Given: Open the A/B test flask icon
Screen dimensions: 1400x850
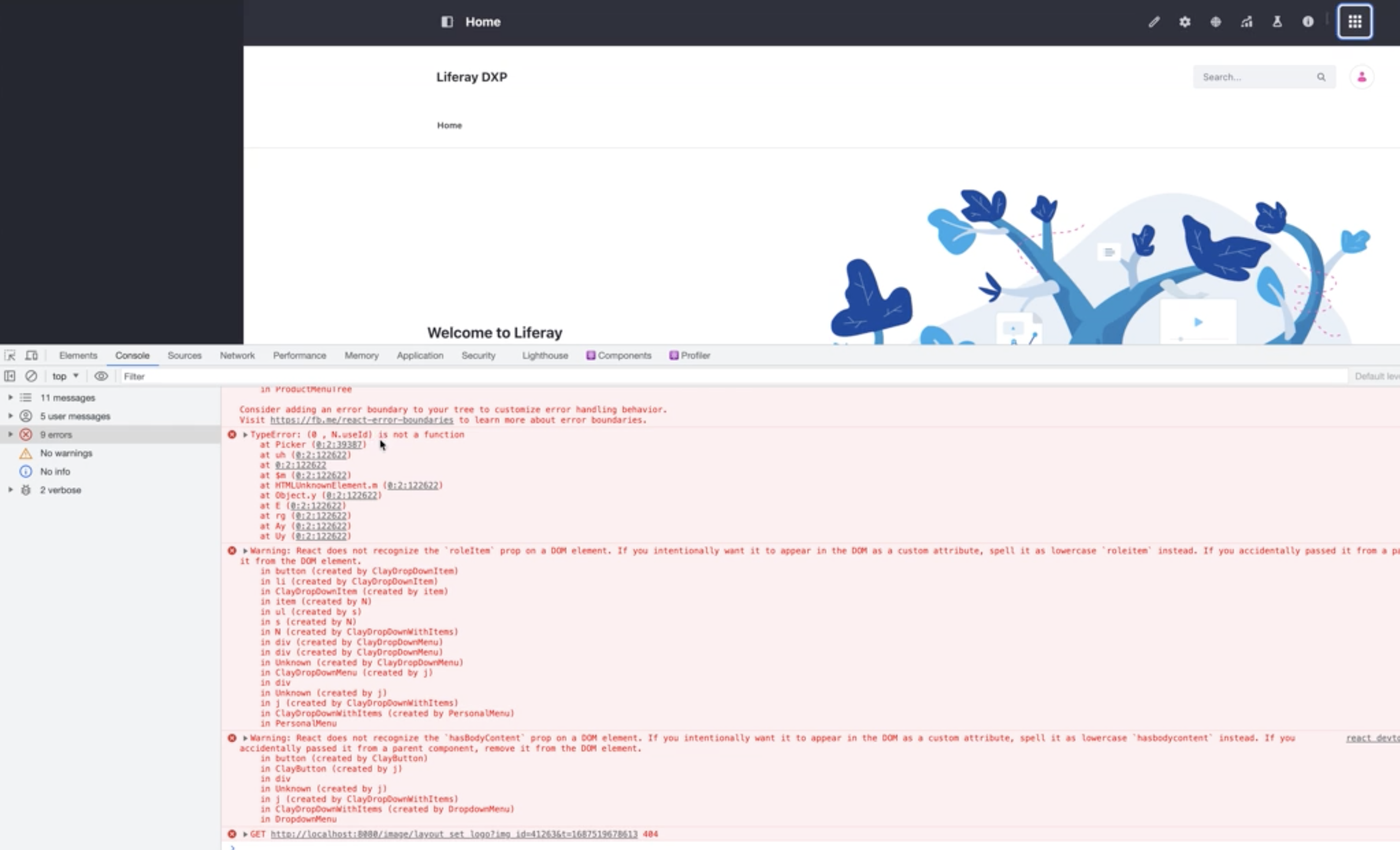Looking at the screenshot, I should tap(1277, 22).
